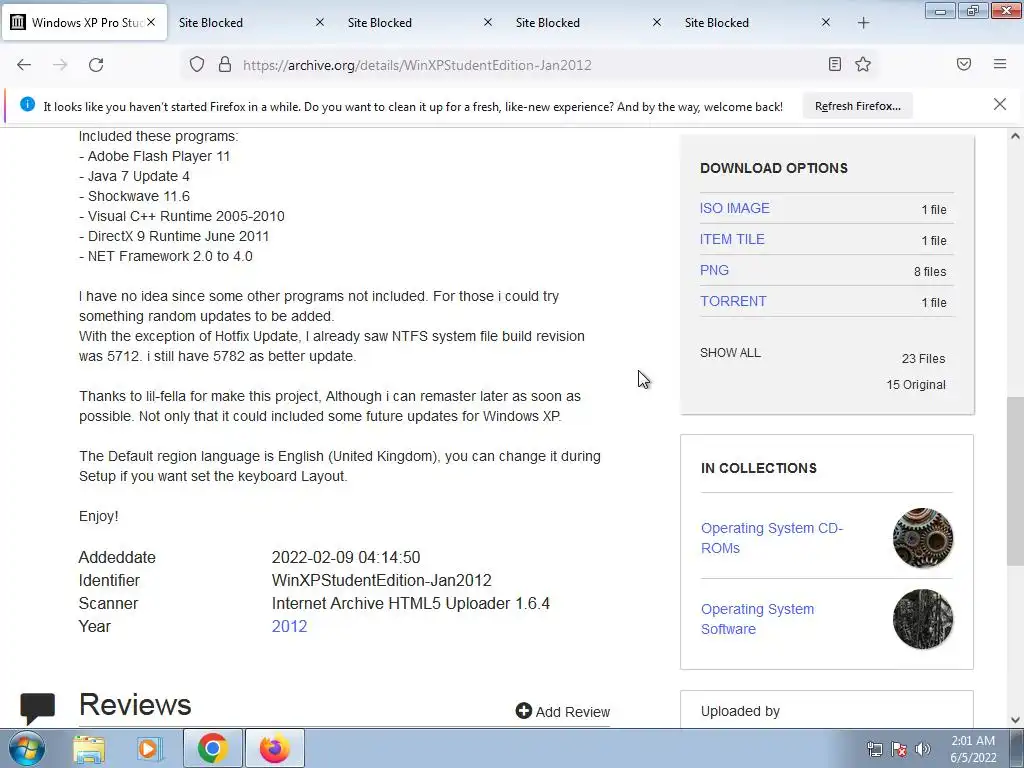Click the CD-ROMs collection gear thumbnail
Viewport: 1024px width, 768px height.
point(923,538)
